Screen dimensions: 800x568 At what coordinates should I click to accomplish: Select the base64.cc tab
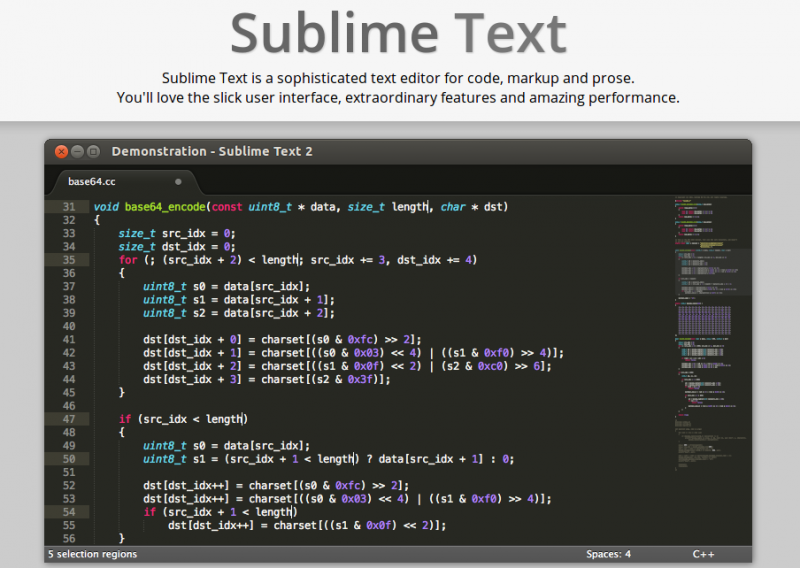92,182
